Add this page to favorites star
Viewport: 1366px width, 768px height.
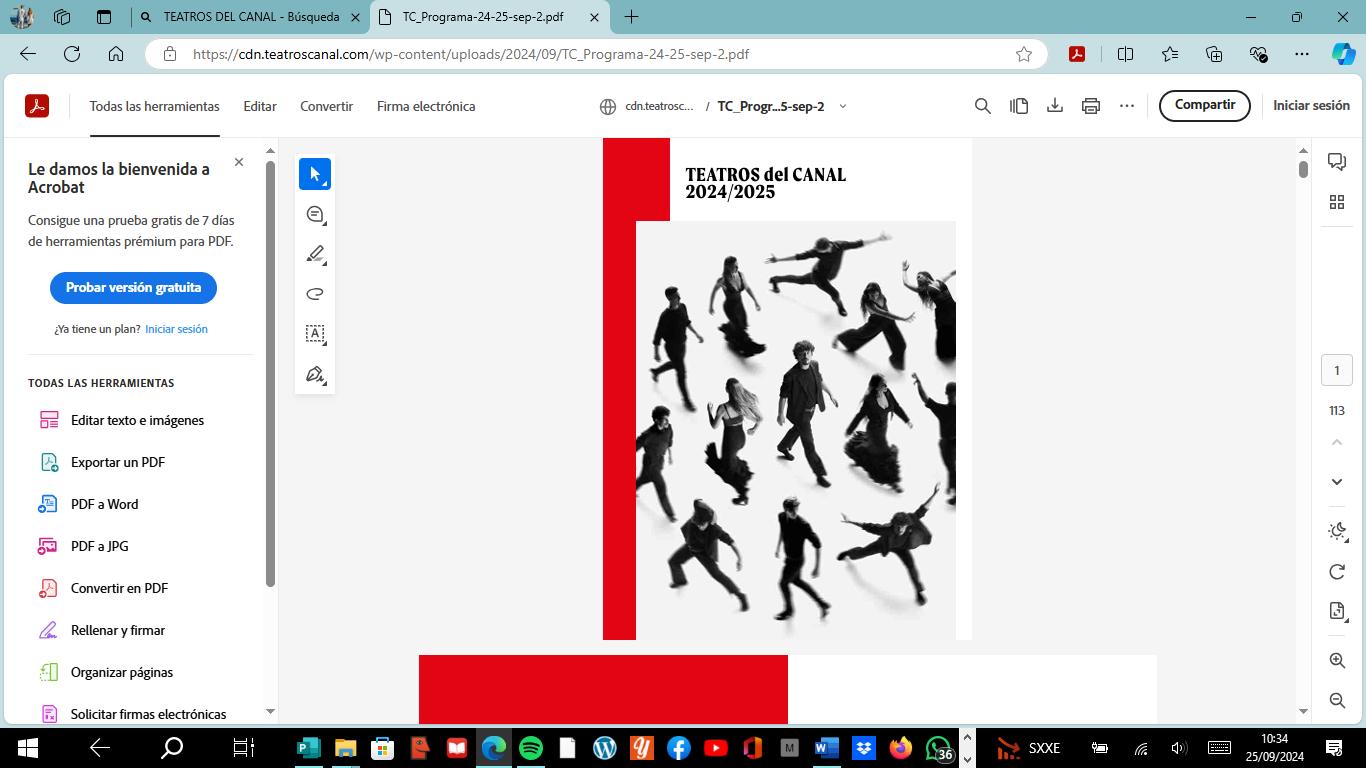(1024, 54)
